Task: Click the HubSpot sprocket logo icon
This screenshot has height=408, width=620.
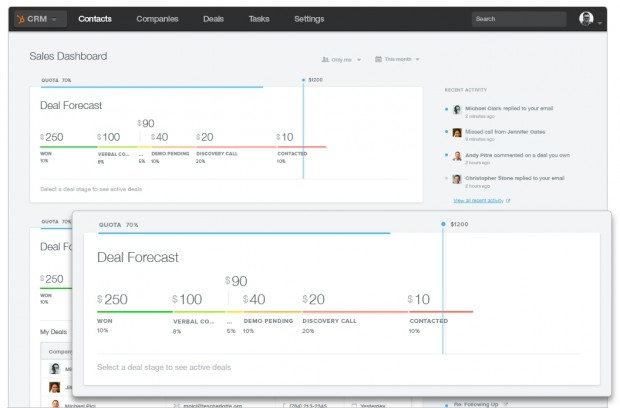Action: click(21, 19)
